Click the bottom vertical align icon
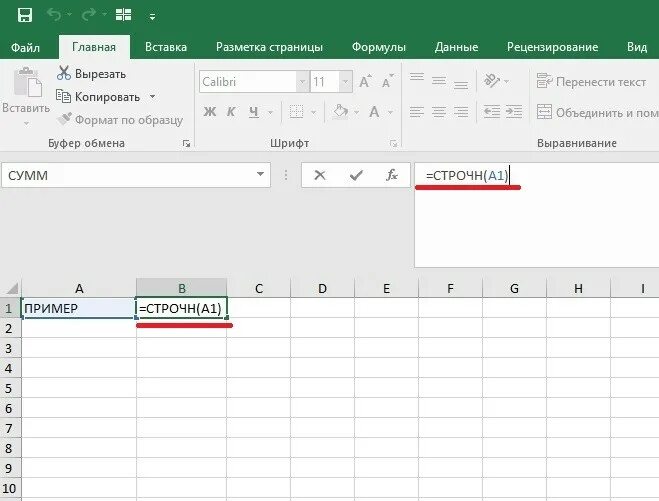The width and height of the screenshot is (659, 501). pyautogui.click(x=461, y=85)
